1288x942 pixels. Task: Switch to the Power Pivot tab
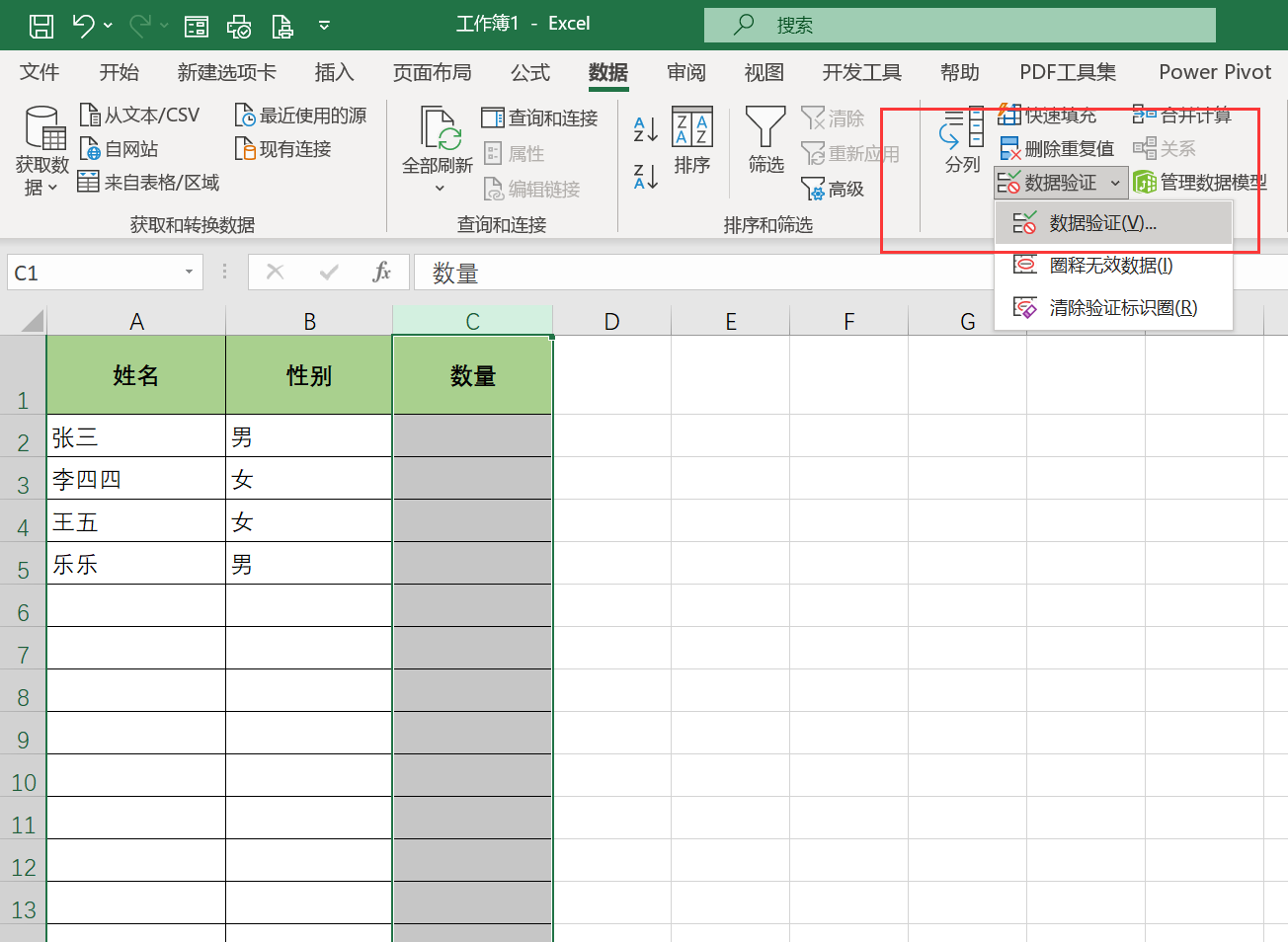[1215, 72]
